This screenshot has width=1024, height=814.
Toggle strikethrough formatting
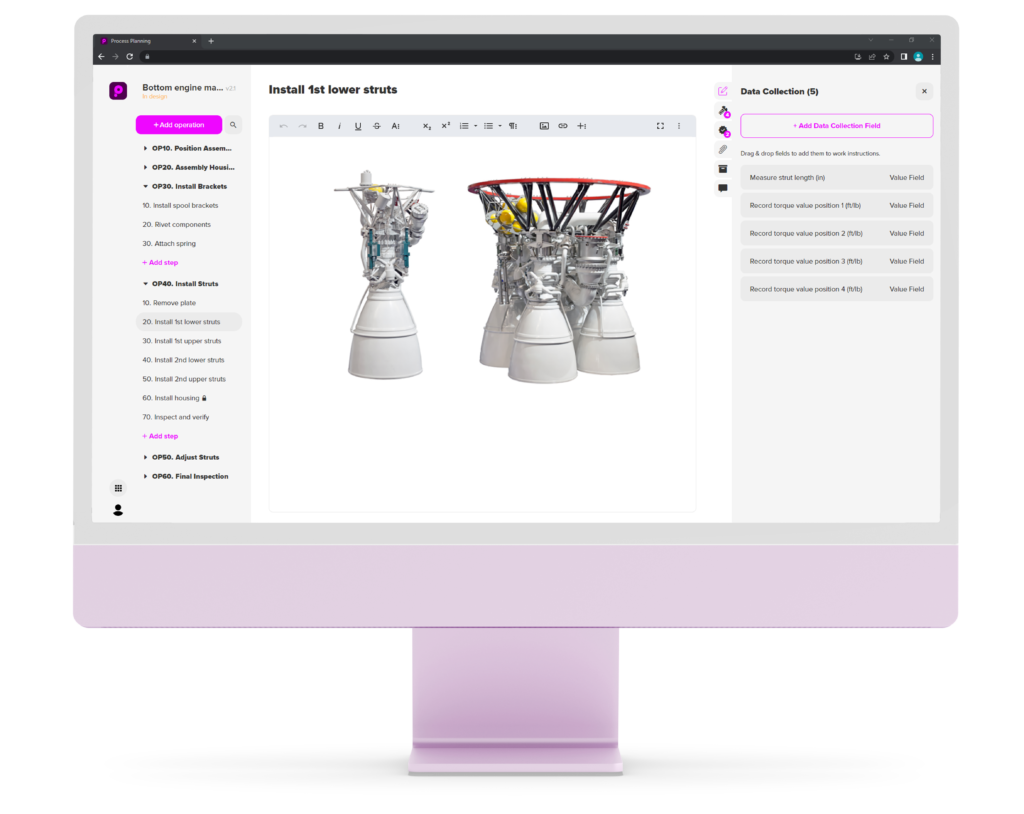(x=377, y=126)
